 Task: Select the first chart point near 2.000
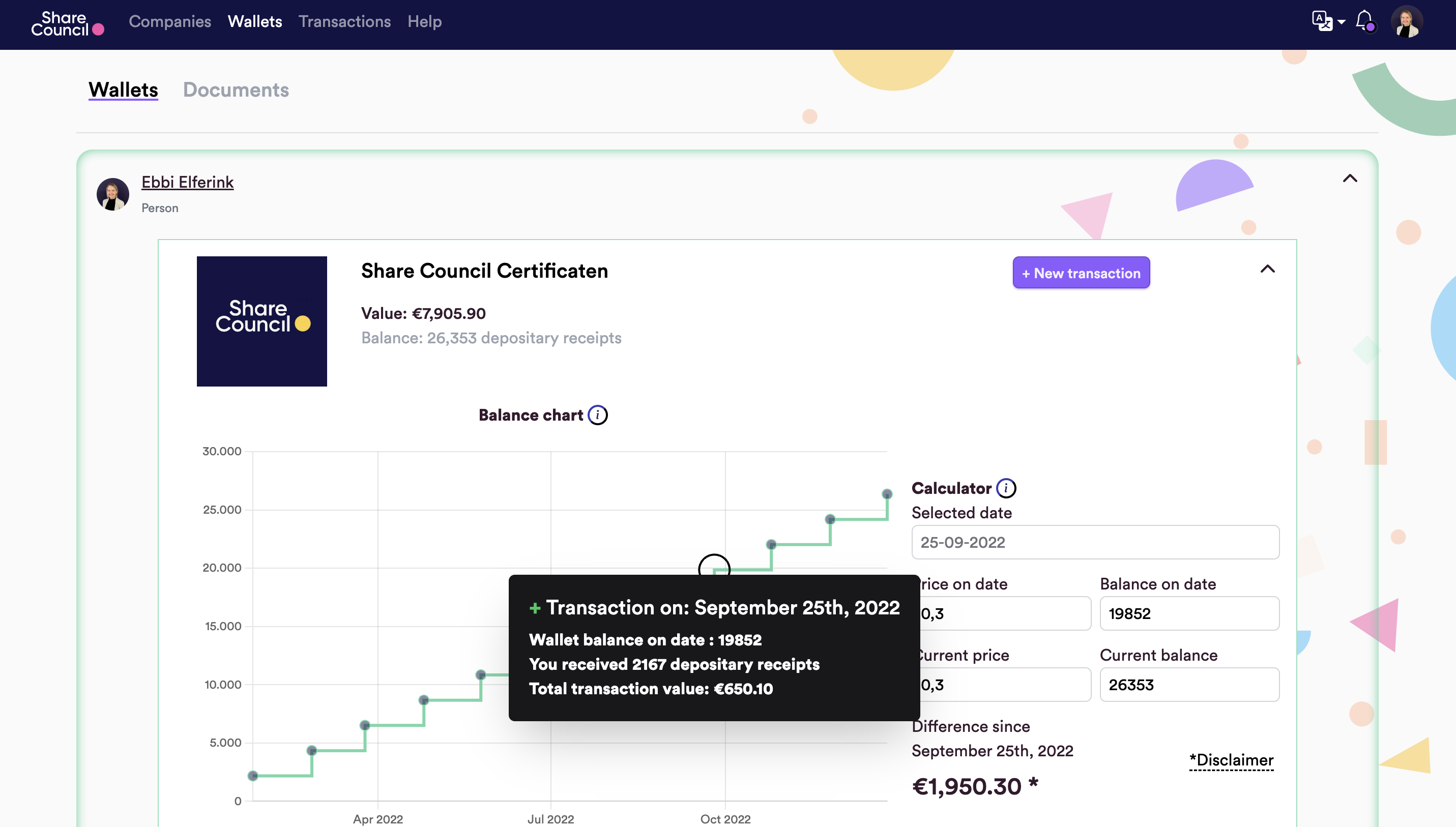(x=253, y=776)
